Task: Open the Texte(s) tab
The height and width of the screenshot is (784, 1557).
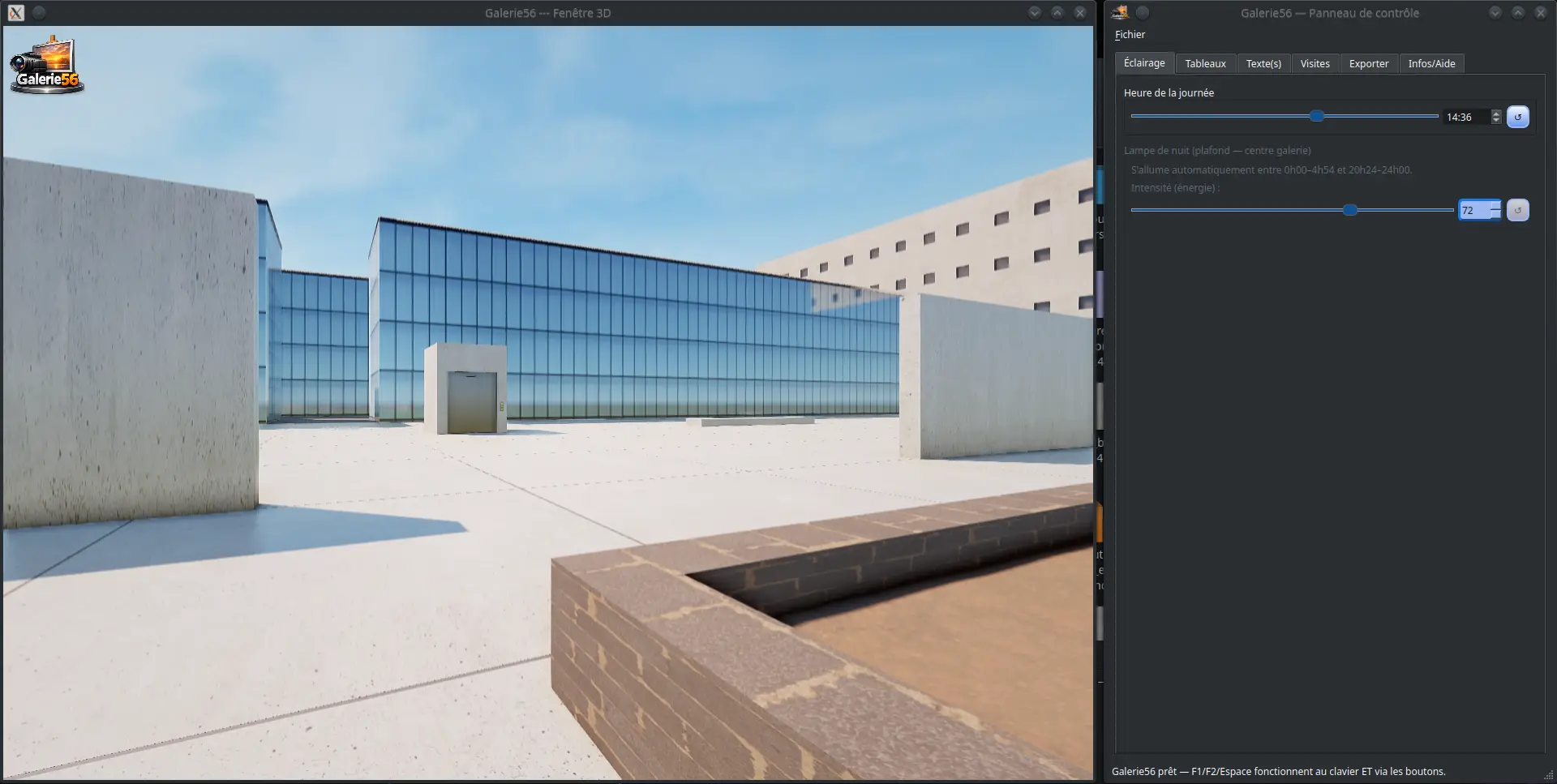Action: coord(1263,64)
